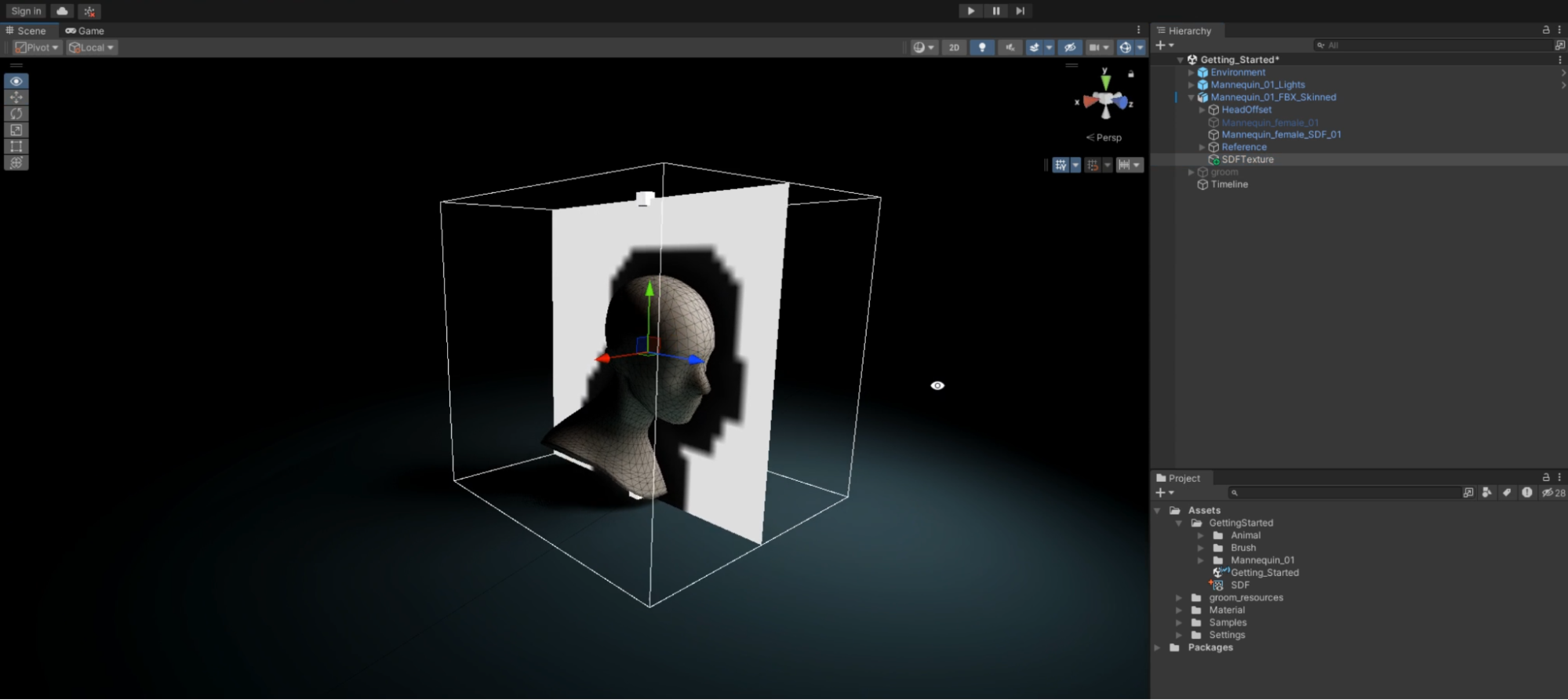This screenshot has height=700, width=1568.
Task: Click the cloud services icon
Action: (x=62, y=11)
